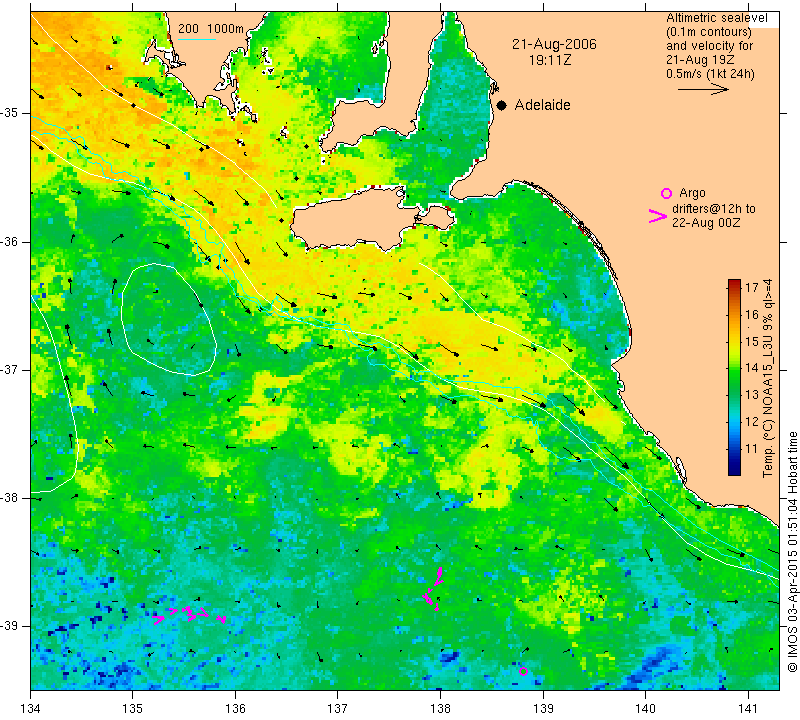
Task: Click the date label '21-Aug-2006'
Action: 555,44
